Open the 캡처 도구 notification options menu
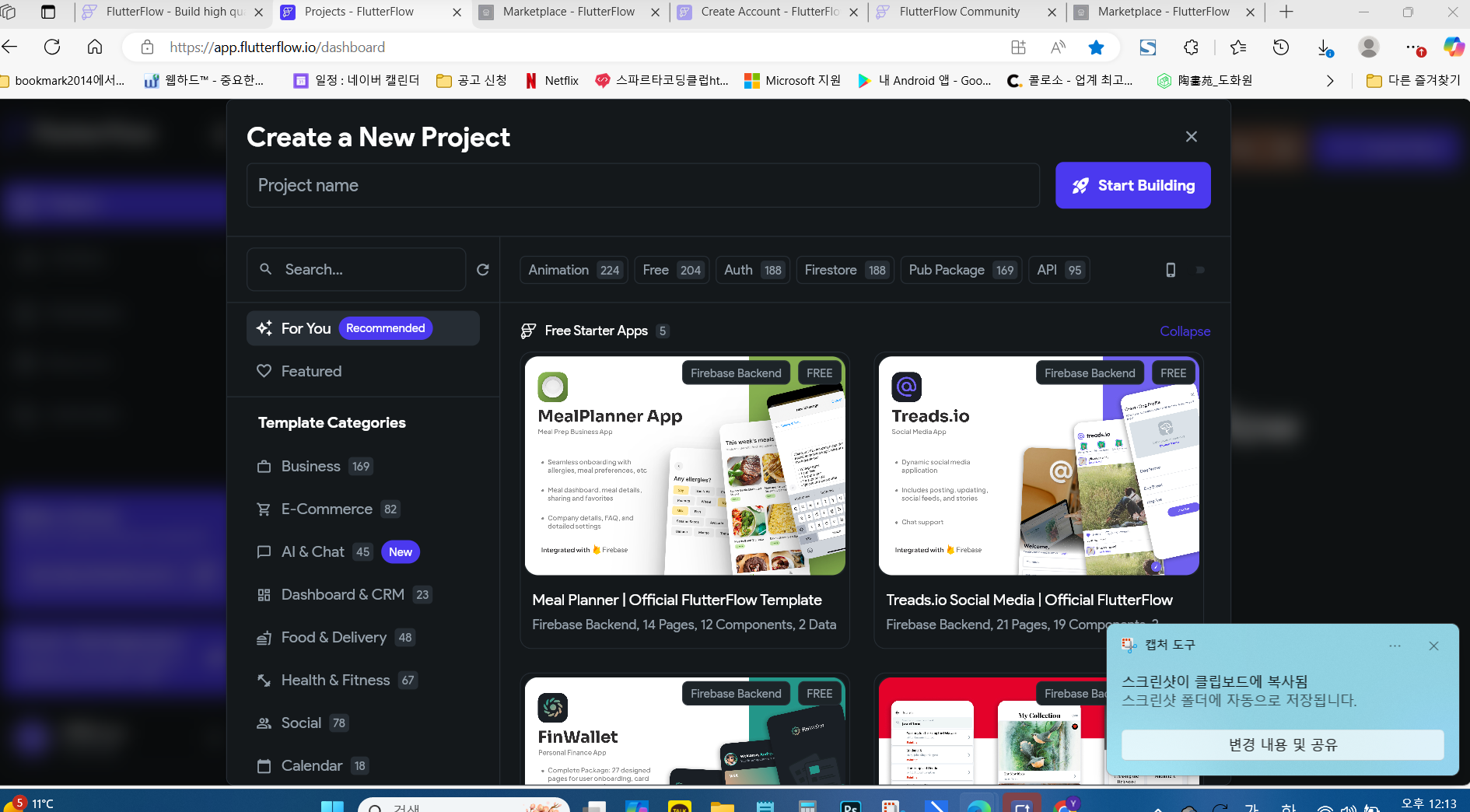Viewport: 1470px width, 812px height. pos(1395,646)
